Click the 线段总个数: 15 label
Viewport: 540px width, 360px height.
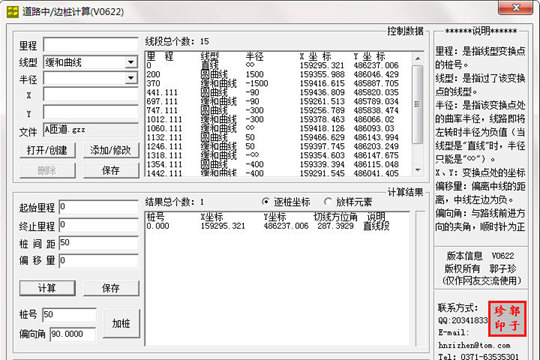click(177, 42)
